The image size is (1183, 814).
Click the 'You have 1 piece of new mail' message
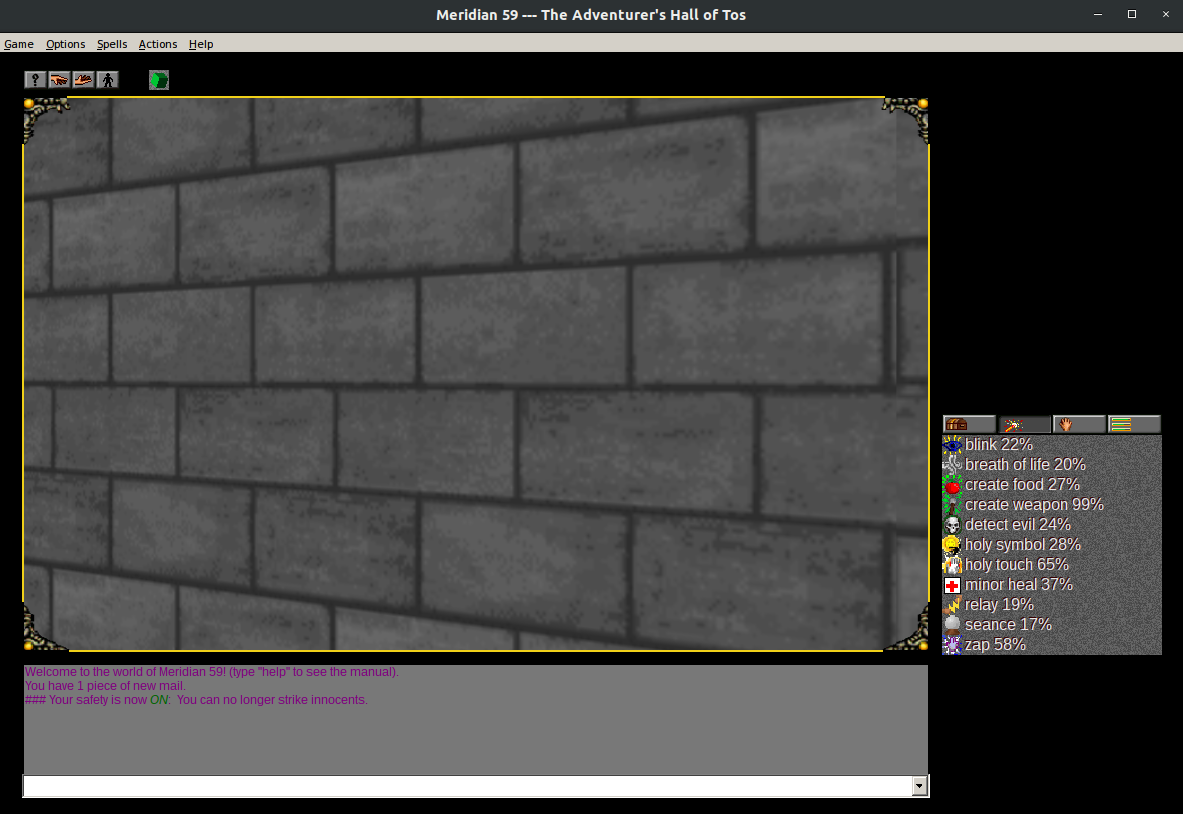point(105,686)
